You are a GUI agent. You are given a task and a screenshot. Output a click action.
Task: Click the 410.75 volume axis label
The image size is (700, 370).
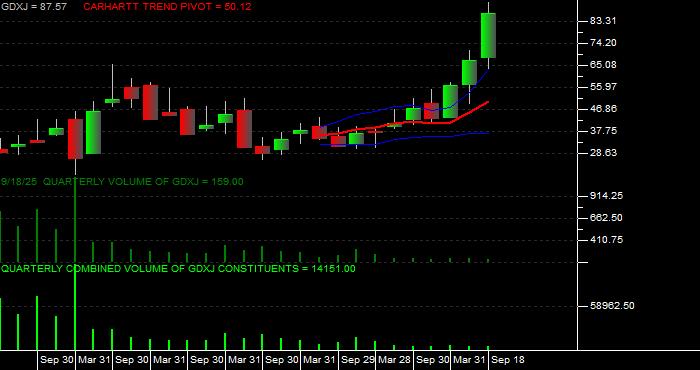pyautogui.click(x=607, y=240)
